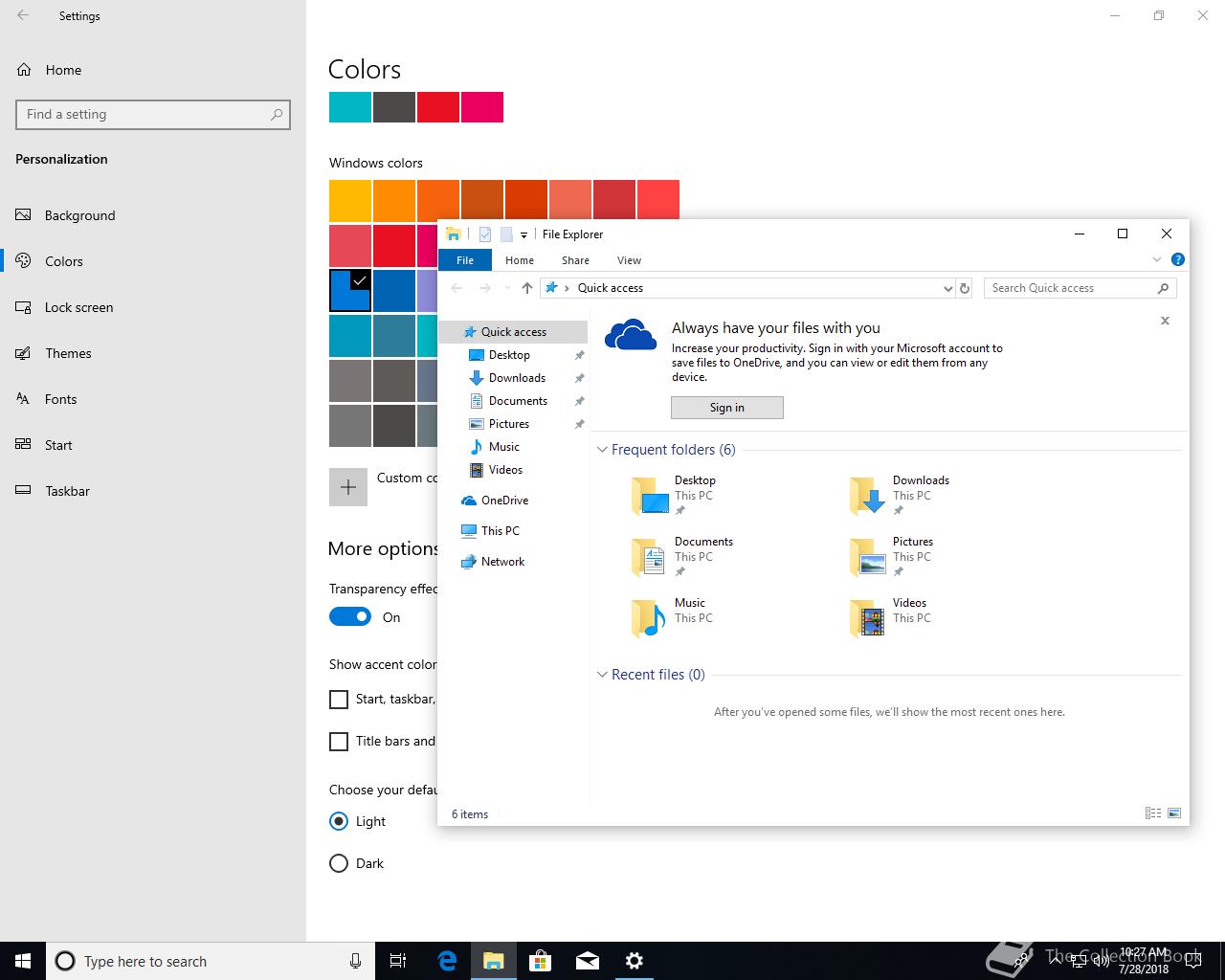Collapse the Frequent folders group
This screenshot has width=1225, height=980.
(x=602, y=450)
